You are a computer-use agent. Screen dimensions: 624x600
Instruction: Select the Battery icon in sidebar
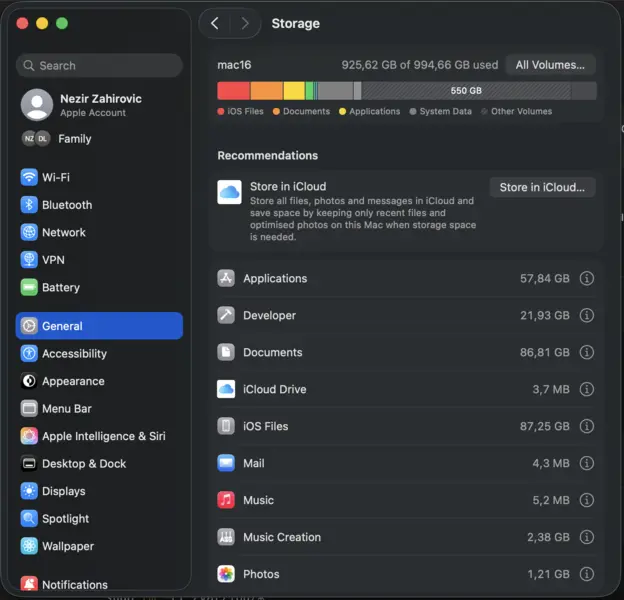(x=29, y=287)
